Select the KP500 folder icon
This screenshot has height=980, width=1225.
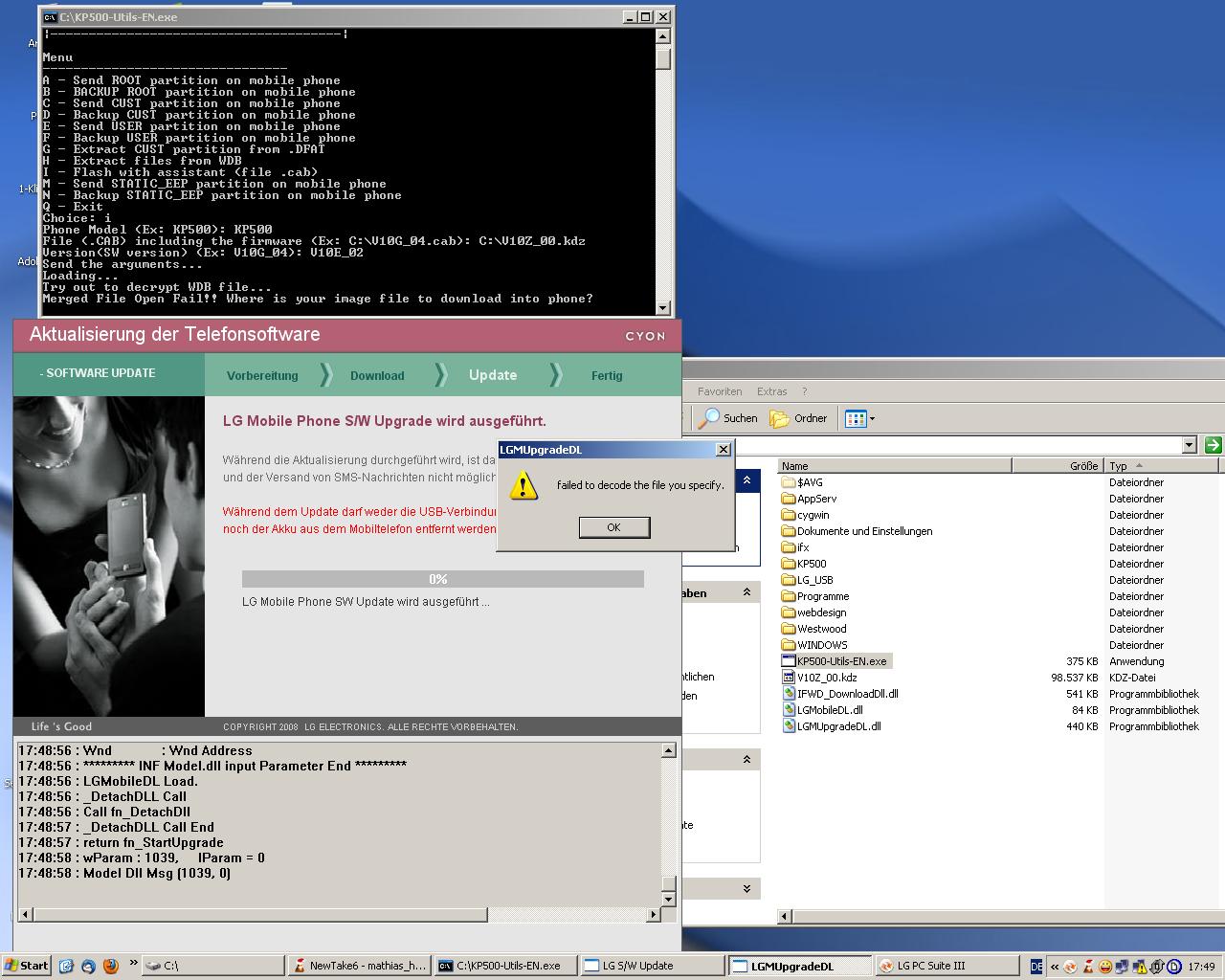789,564
